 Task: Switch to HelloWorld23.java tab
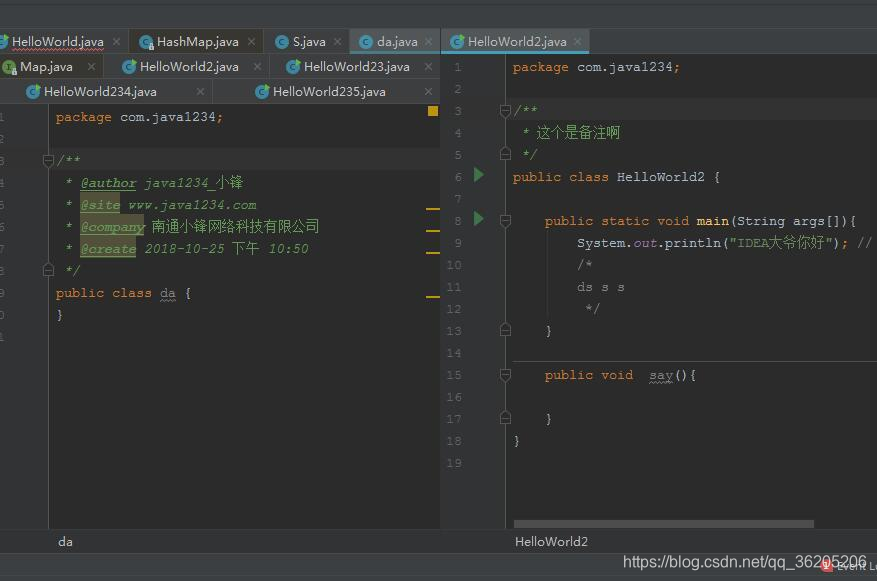pos(356,67)
